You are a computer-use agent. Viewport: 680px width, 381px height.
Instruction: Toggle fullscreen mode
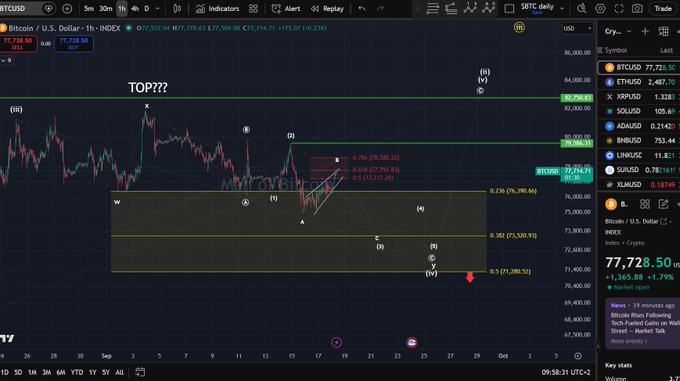tap(619, 8)
